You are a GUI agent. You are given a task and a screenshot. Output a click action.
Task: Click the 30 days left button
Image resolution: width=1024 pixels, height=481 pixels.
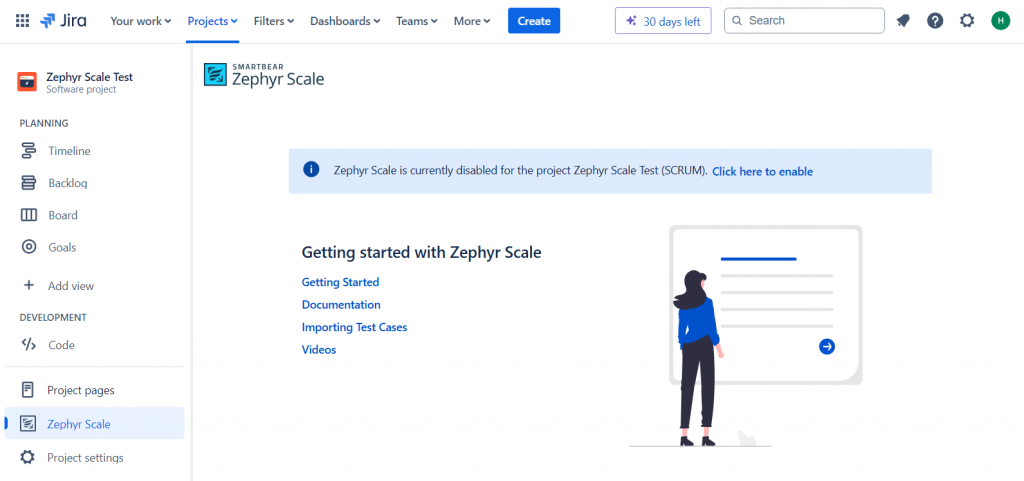[663, 21]
